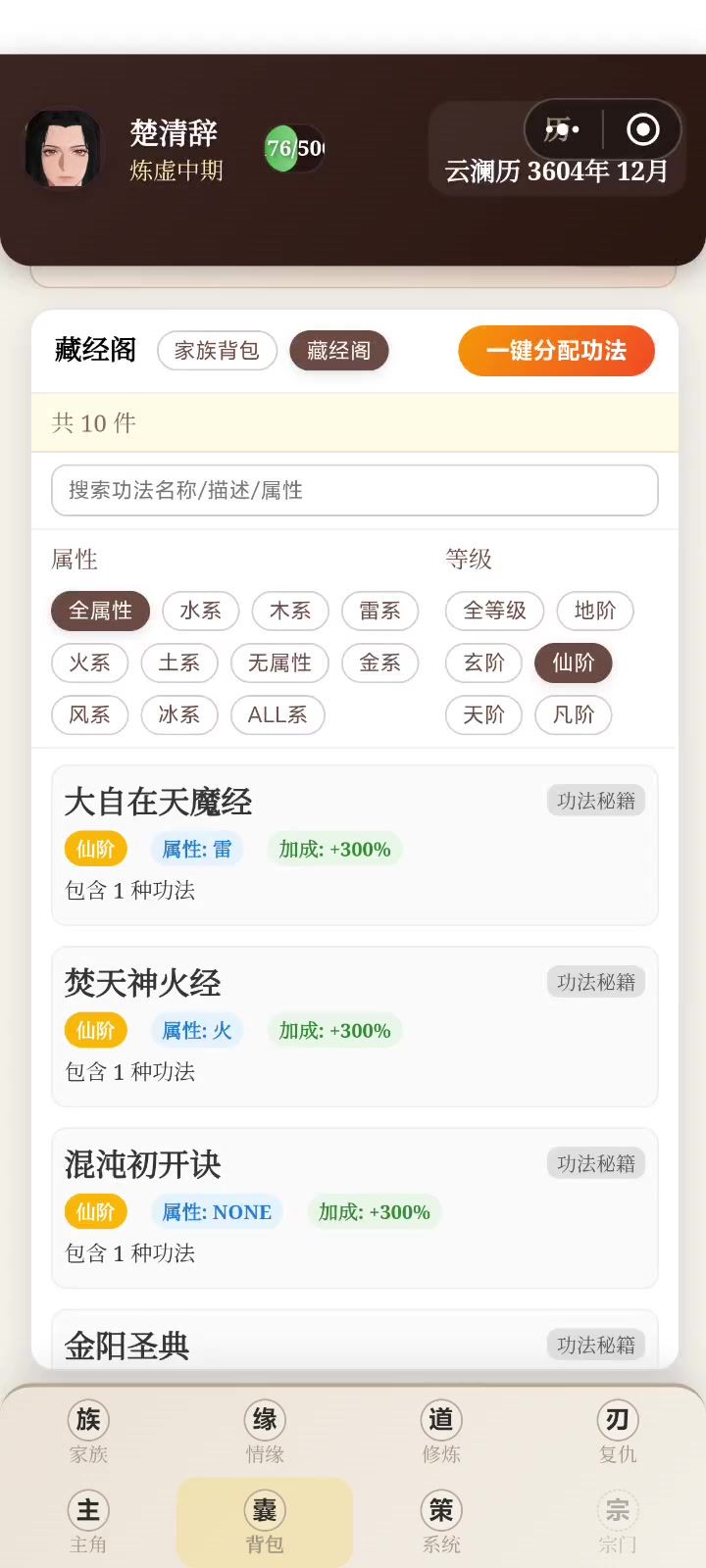Tap the green 76/50 progress bar
This screenshot has height=1568, width=706.
pos(294,148)
